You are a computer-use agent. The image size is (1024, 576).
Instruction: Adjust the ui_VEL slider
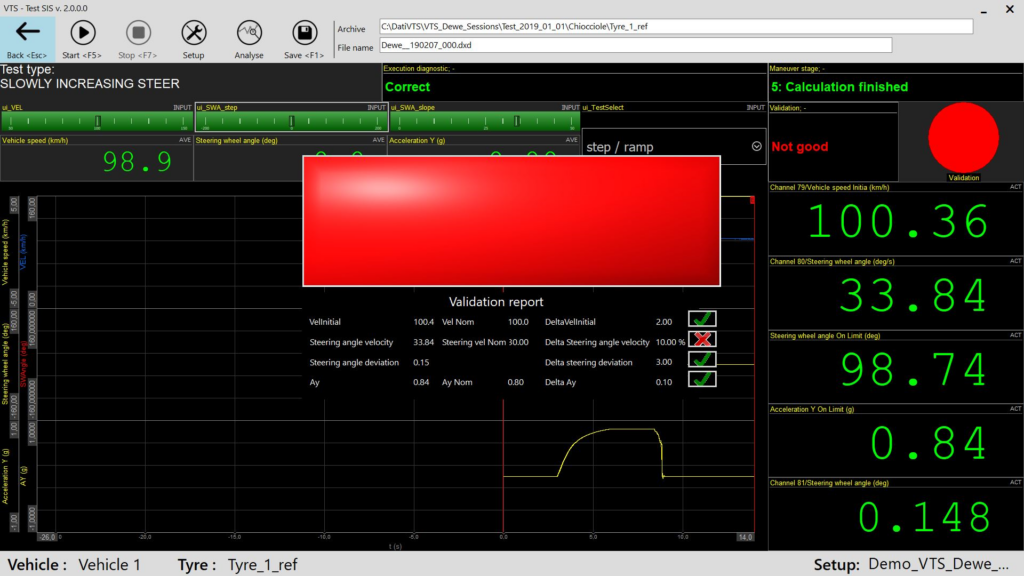tap(97, 121)
